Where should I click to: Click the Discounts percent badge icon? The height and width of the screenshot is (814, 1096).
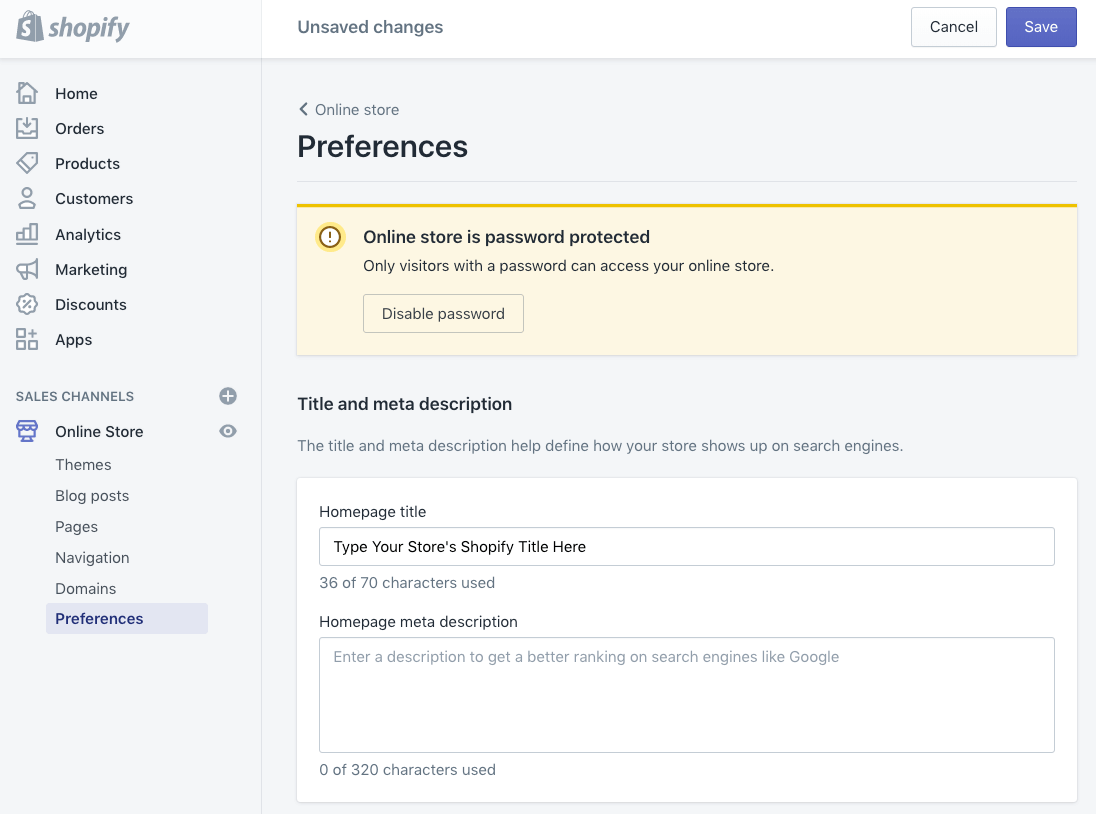tap(27, 304)
